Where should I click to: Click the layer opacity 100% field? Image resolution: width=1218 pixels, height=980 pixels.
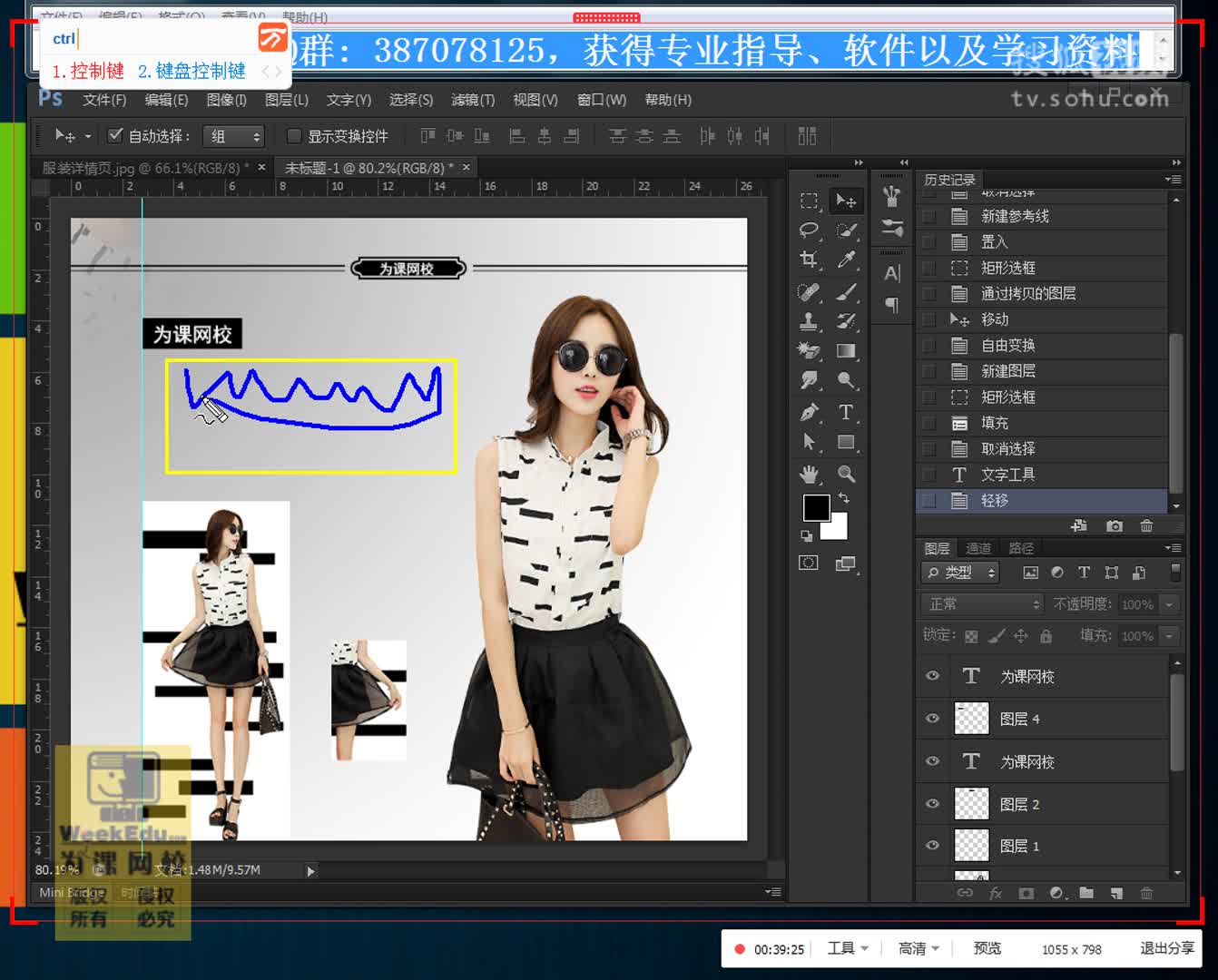coord(1138,604)
